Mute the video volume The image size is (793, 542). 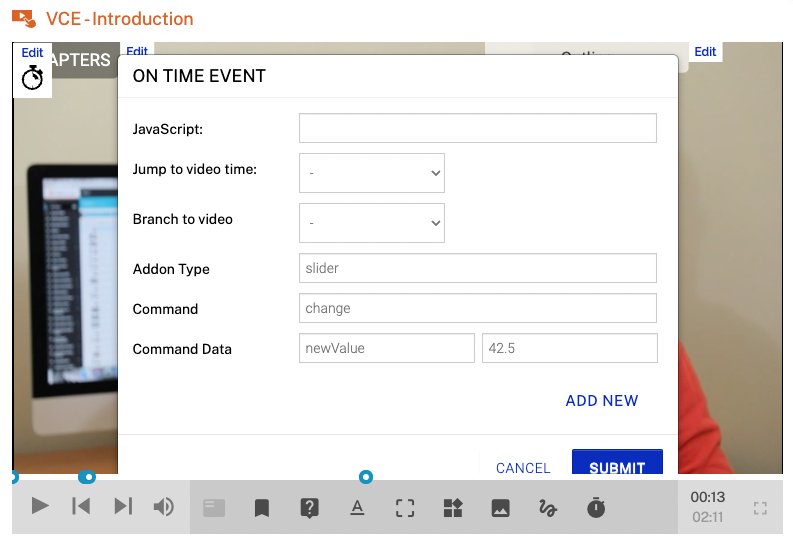(163, 507)
